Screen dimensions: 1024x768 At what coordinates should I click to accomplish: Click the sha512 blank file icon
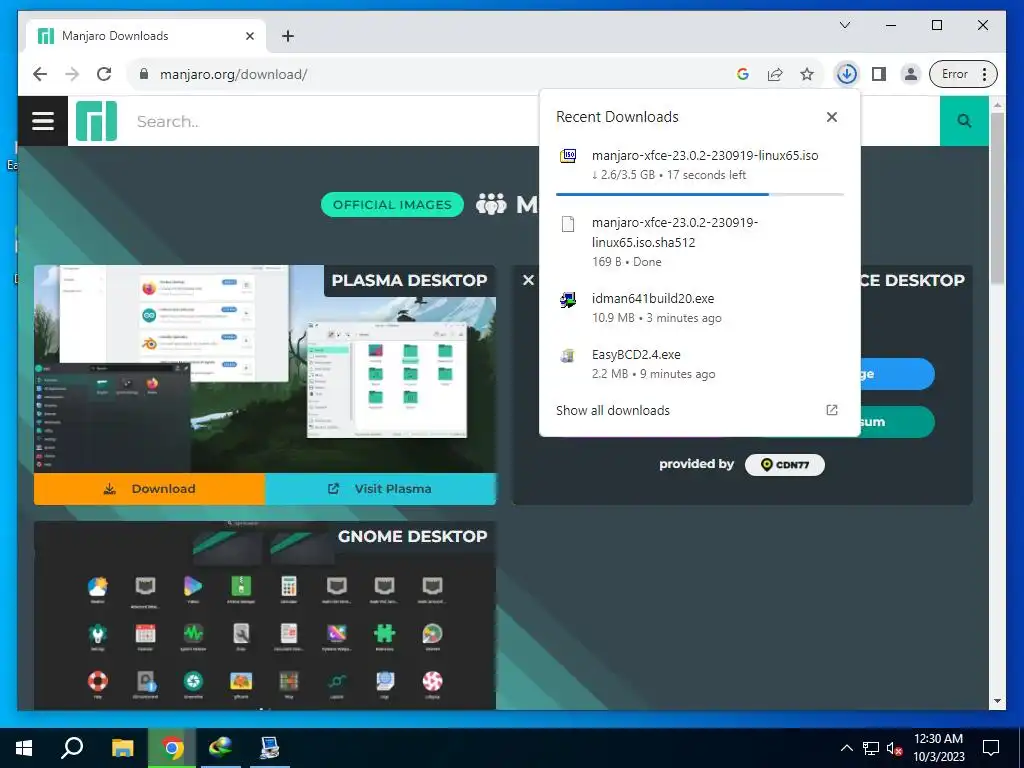(568, 224)
